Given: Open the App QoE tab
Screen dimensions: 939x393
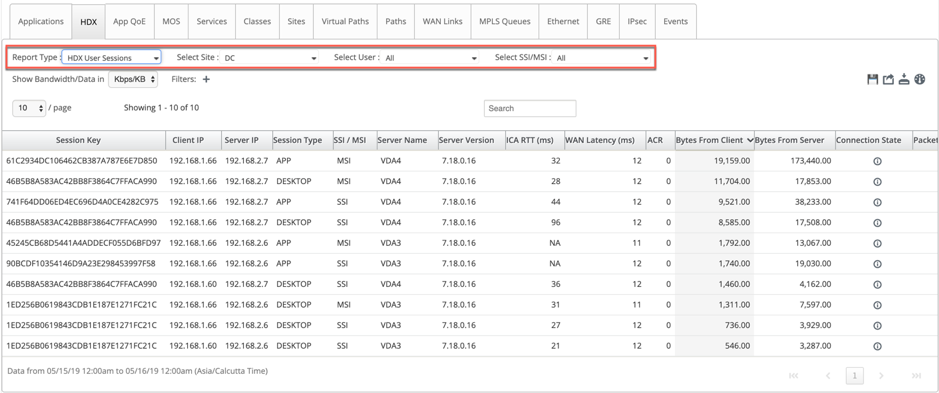Looking at the screenshot, I should pyautogui.click(x=129, y=21).
